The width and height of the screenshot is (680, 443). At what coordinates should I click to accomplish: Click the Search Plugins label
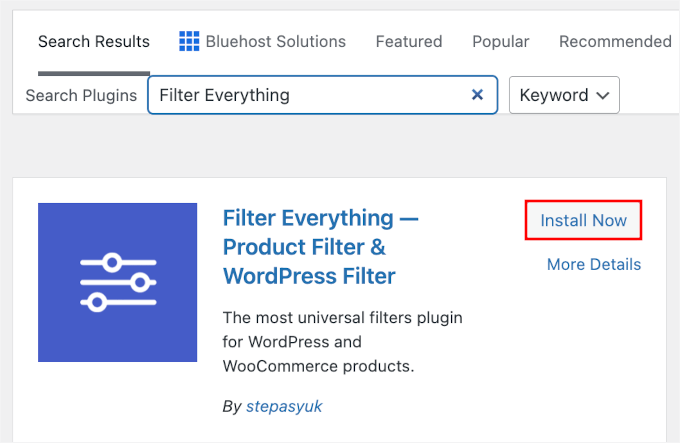[82, 96]
